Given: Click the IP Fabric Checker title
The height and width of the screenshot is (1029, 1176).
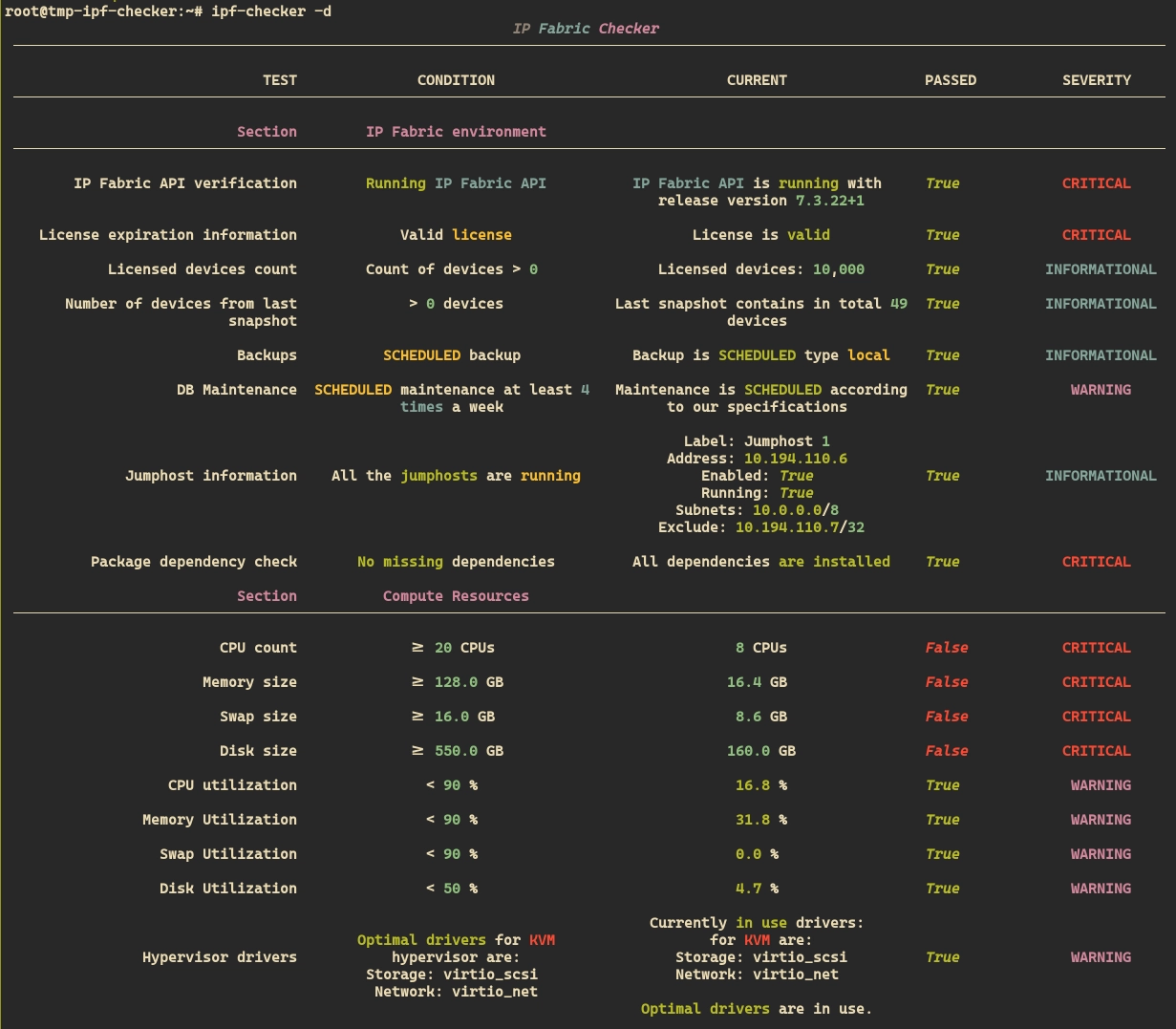Looking at the screenshot, I should point(586,29).
